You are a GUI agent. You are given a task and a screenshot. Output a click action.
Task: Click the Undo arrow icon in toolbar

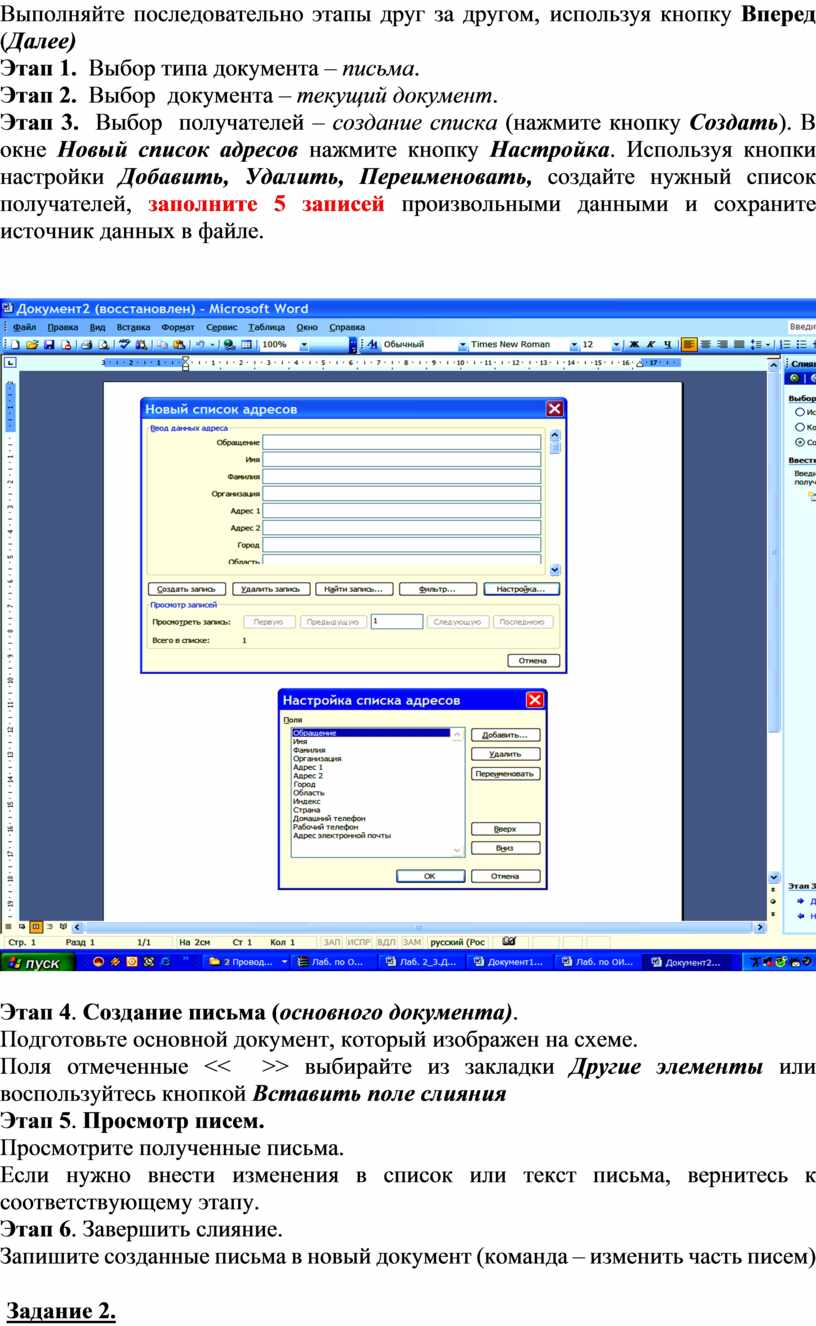pos(200,344)
